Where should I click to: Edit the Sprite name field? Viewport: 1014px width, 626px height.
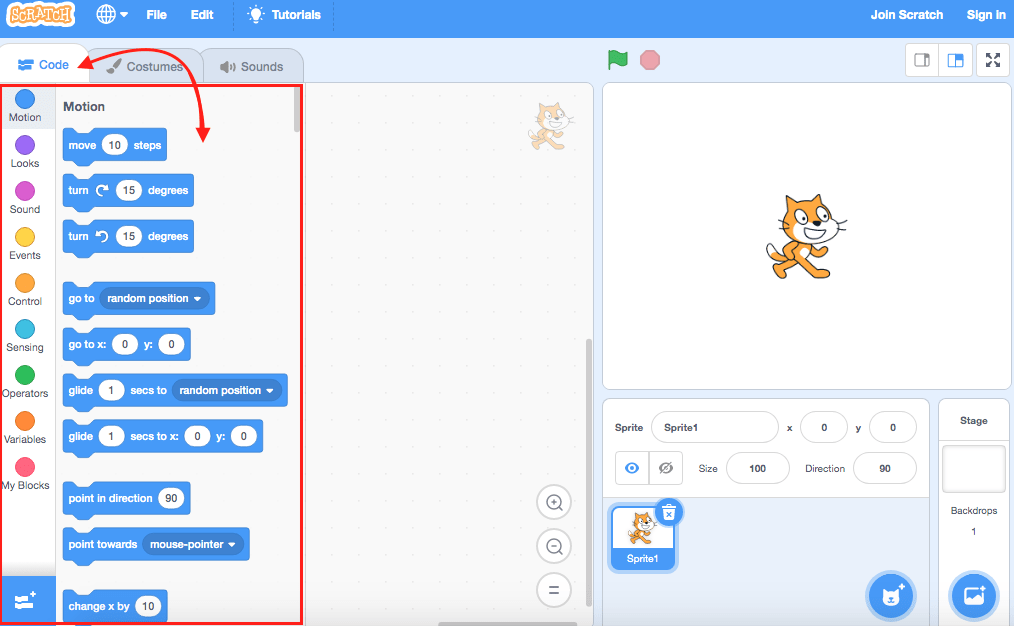pyautogui.click(x=715, y=427)
